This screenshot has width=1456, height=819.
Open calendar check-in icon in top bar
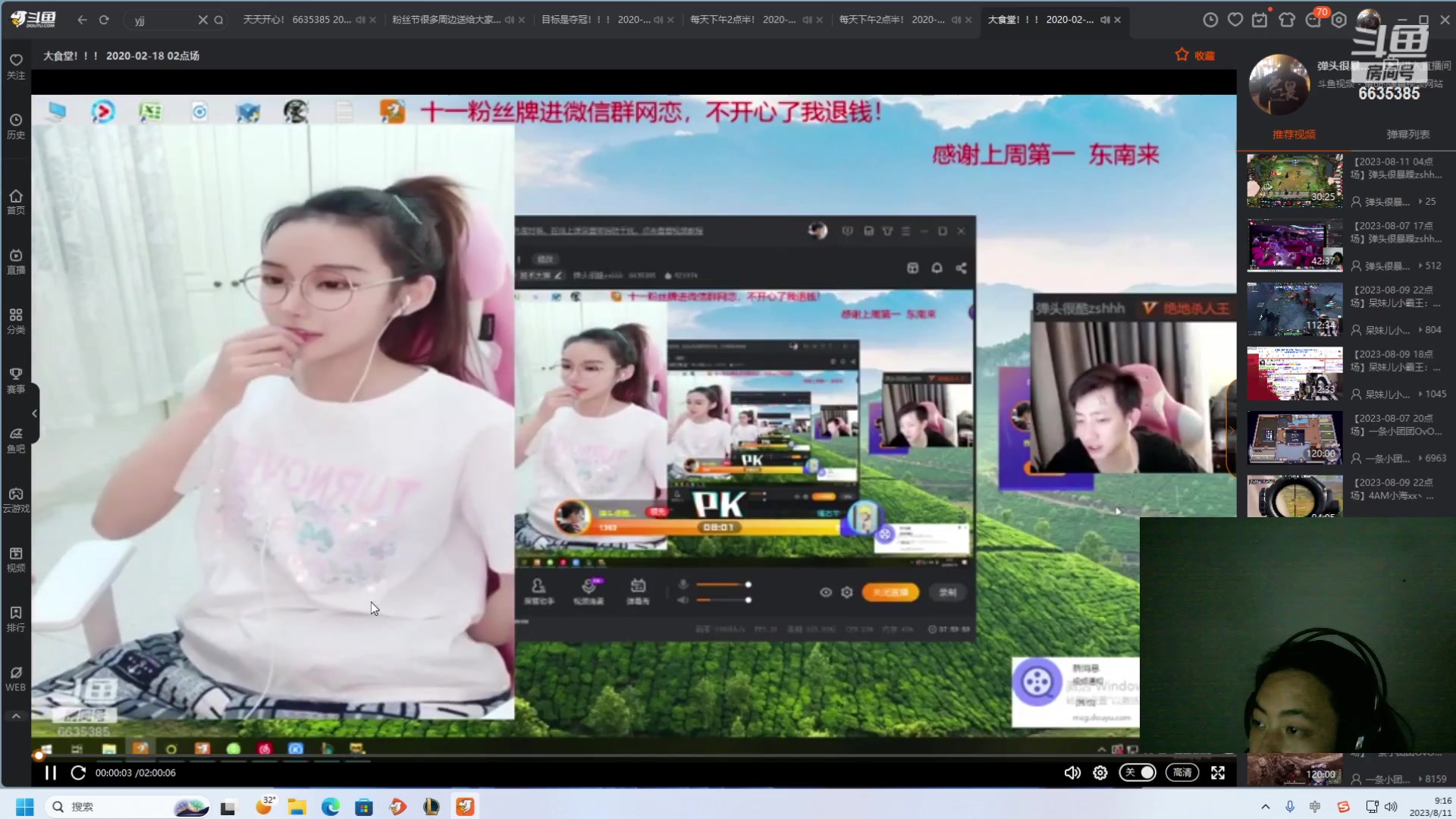(x=1260, y=20)
